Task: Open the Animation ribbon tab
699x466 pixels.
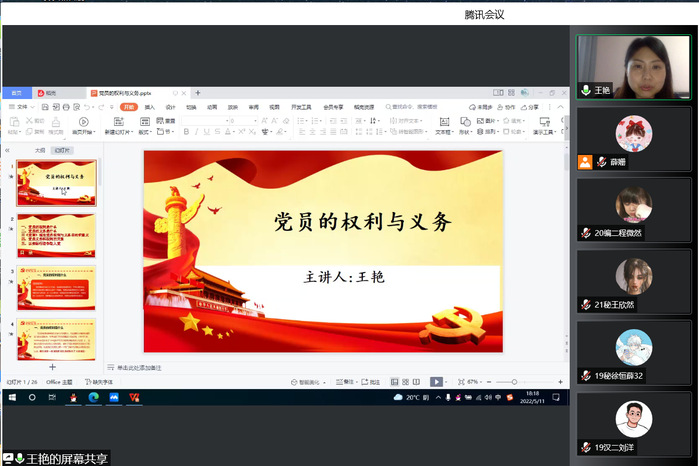Action: [212, 107]
